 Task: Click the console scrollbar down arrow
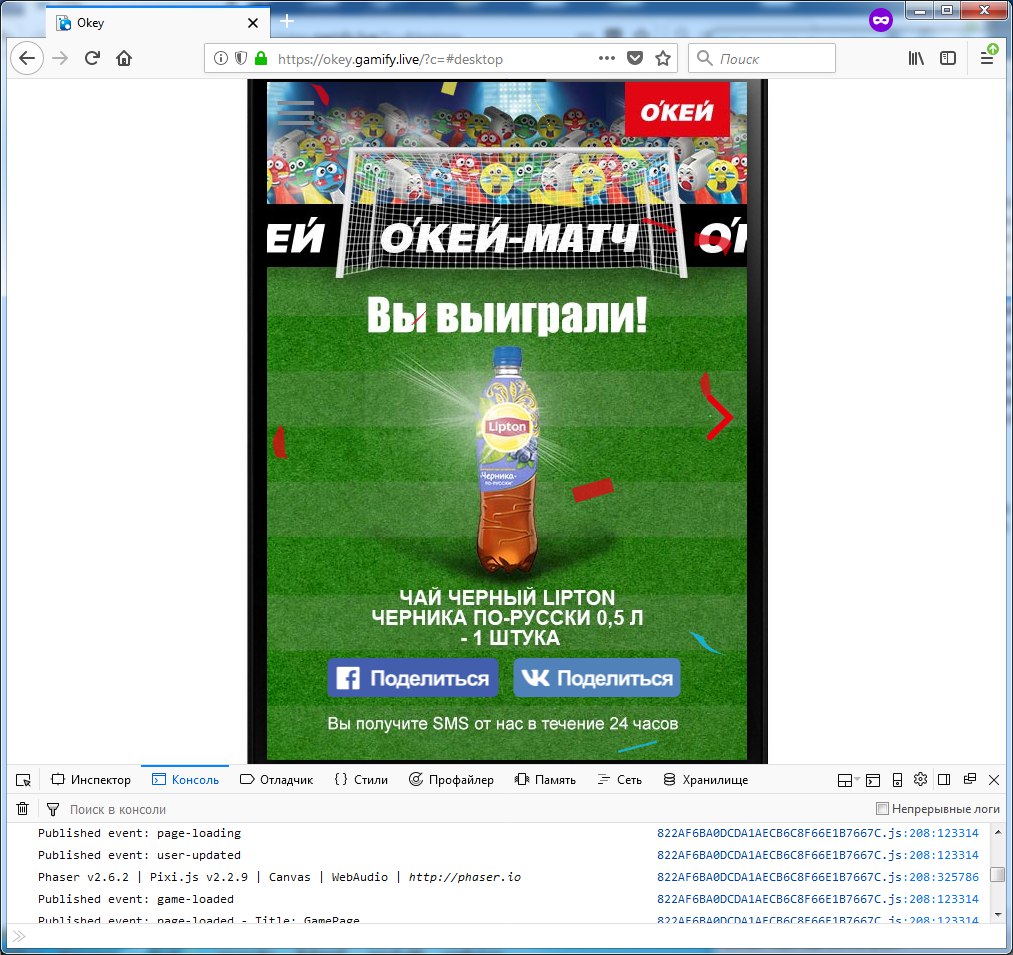coord(997,915)
